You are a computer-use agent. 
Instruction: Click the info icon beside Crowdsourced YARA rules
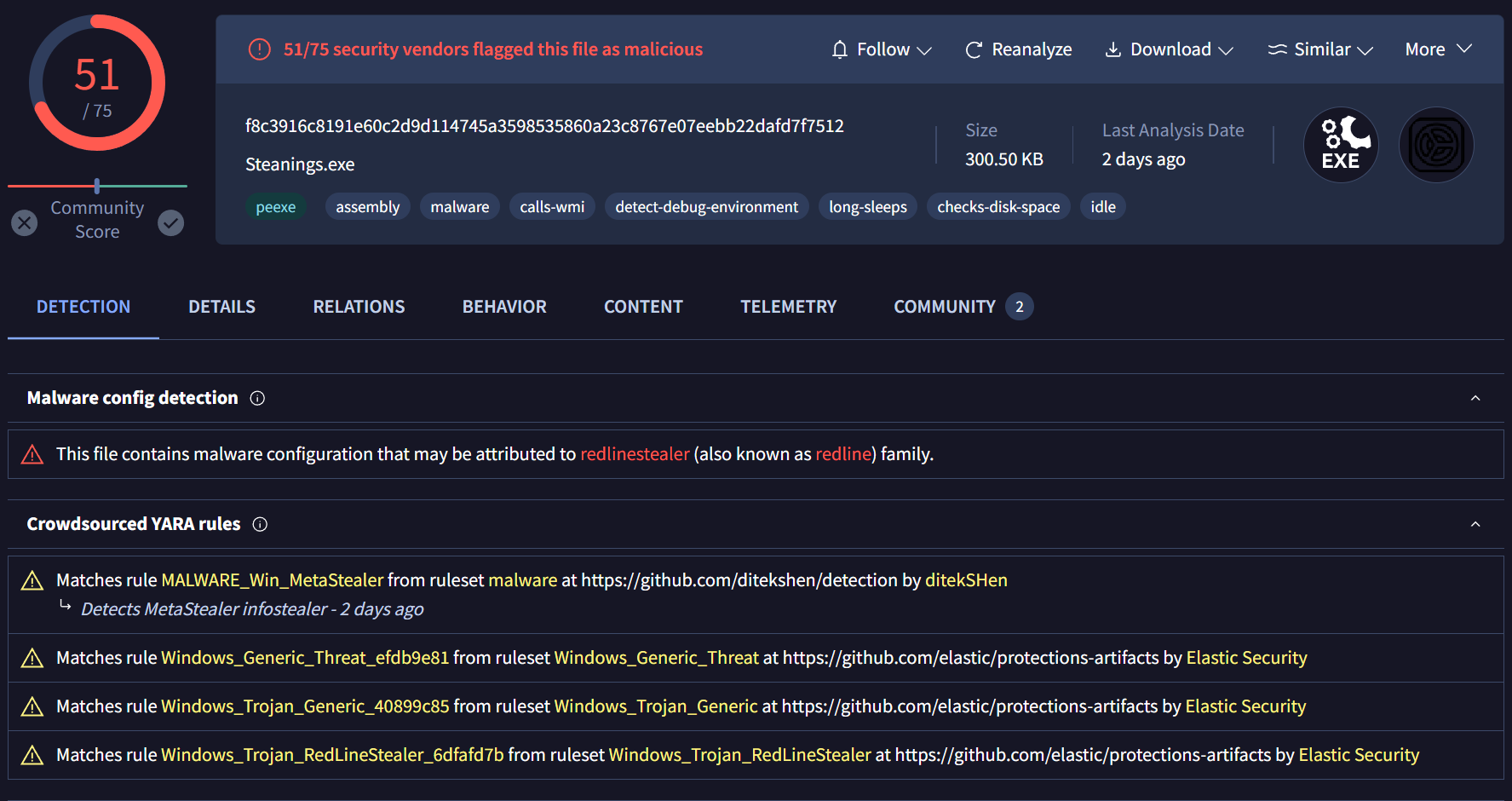click(261, 524)
